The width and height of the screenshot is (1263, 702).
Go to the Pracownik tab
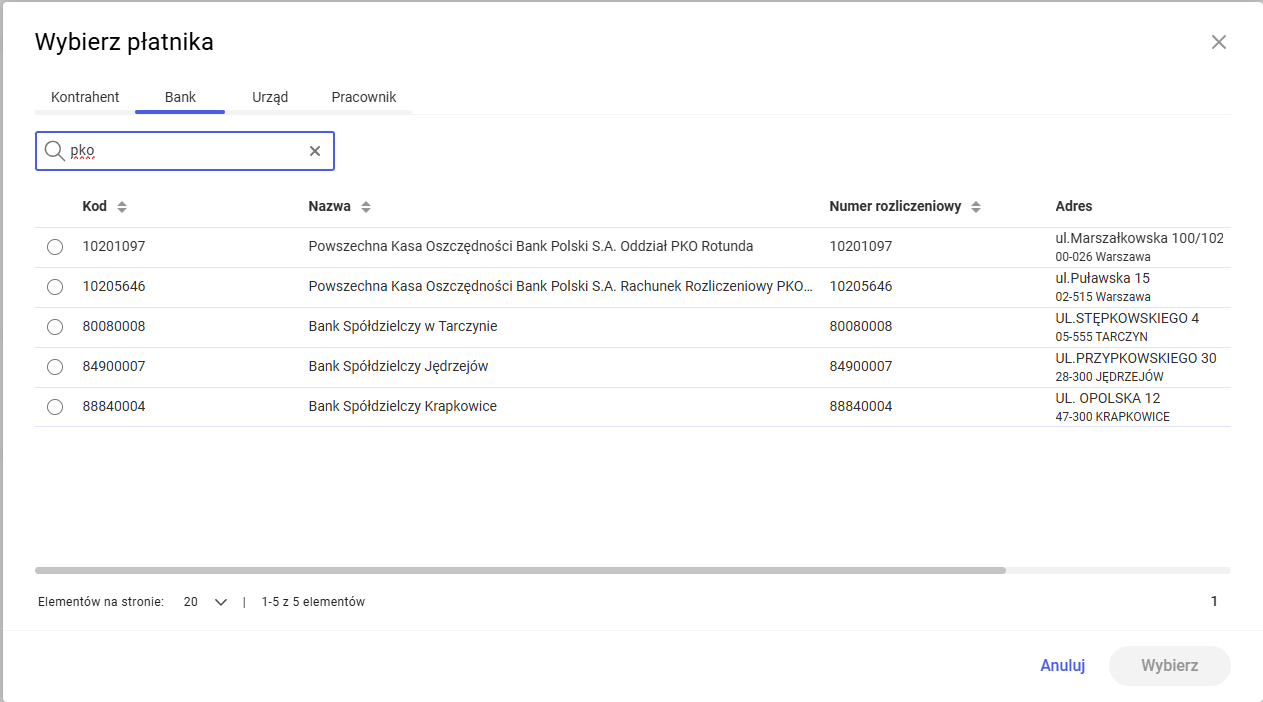[x=364, y=97]
